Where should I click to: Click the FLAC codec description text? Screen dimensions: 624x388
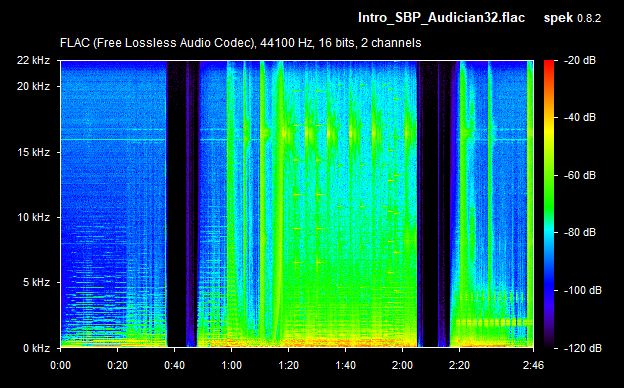tap(240, 43)
